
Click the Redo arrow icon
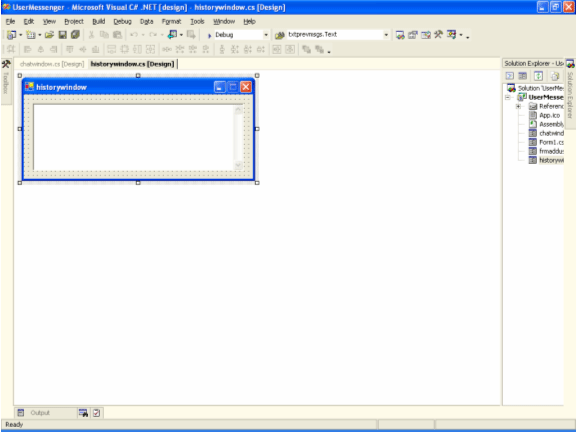tap(153, 35)
